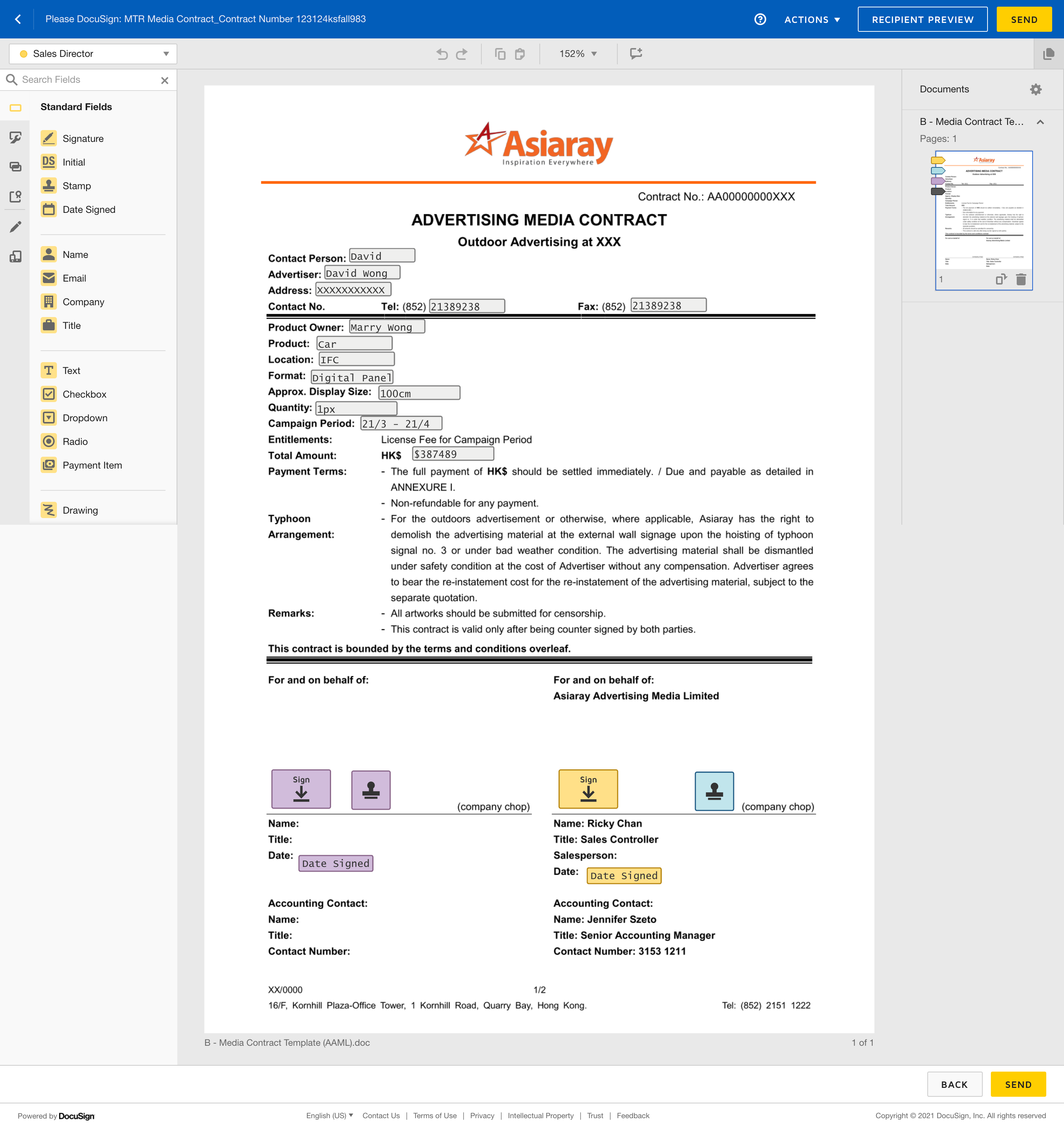This screenshot has height=1130, width=1064.
Task: Select the purple stamp tag
Action: tap(371, 790)
